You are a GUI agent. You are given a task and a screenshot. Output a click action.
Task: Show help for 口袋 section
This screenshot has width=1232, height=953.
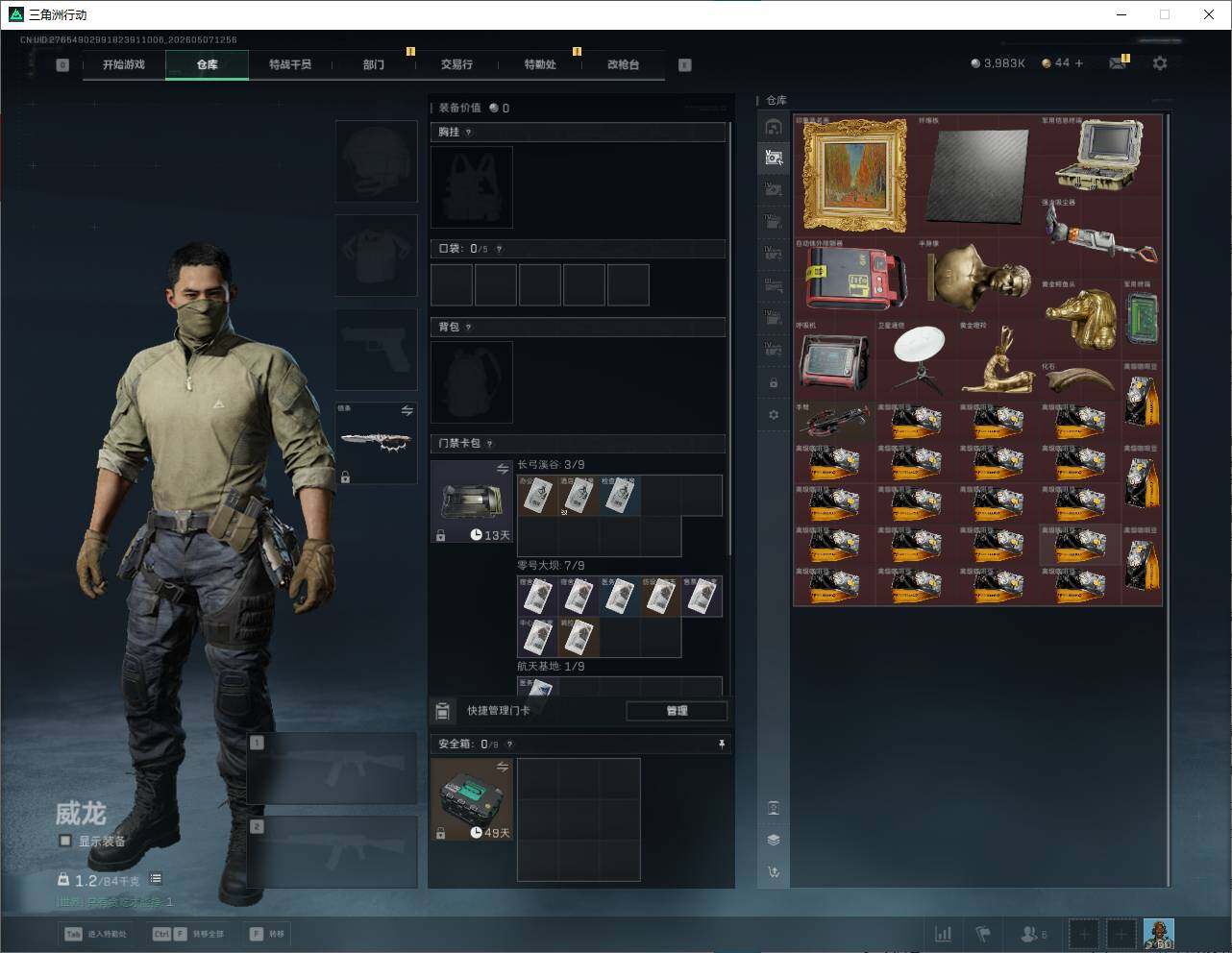pos(498,249)
